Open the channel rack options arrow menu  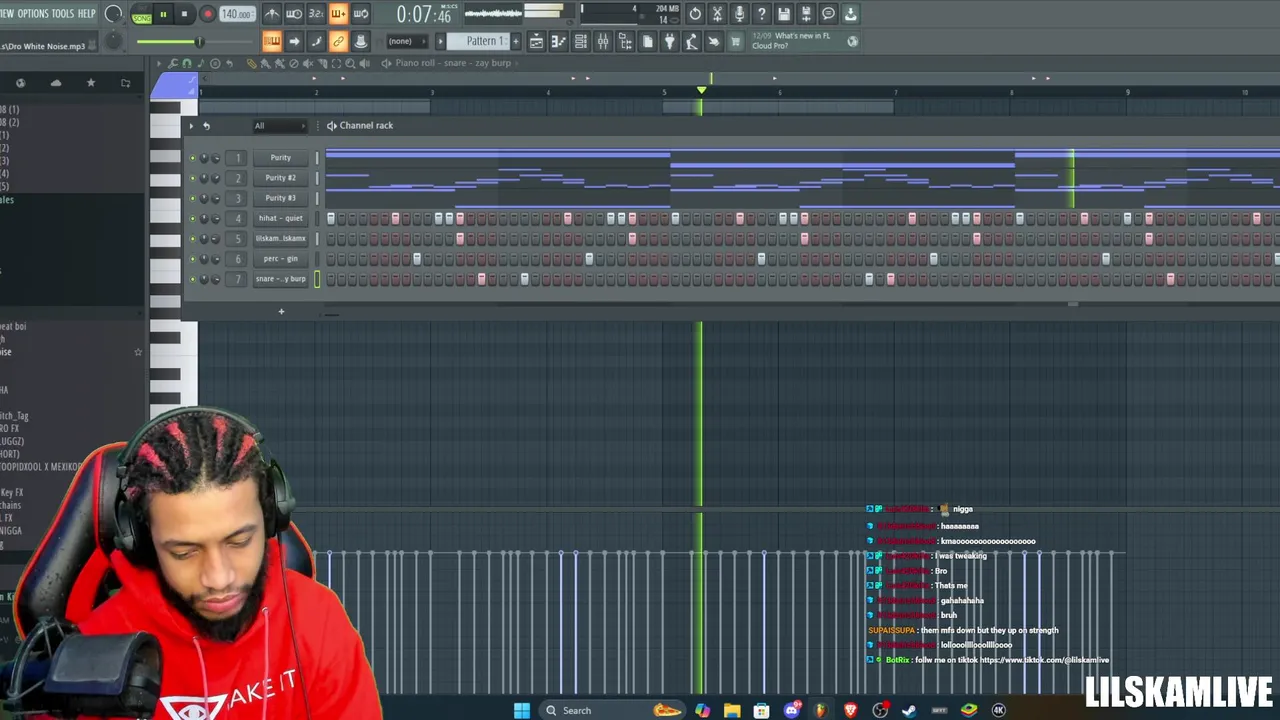pos(191,126)
